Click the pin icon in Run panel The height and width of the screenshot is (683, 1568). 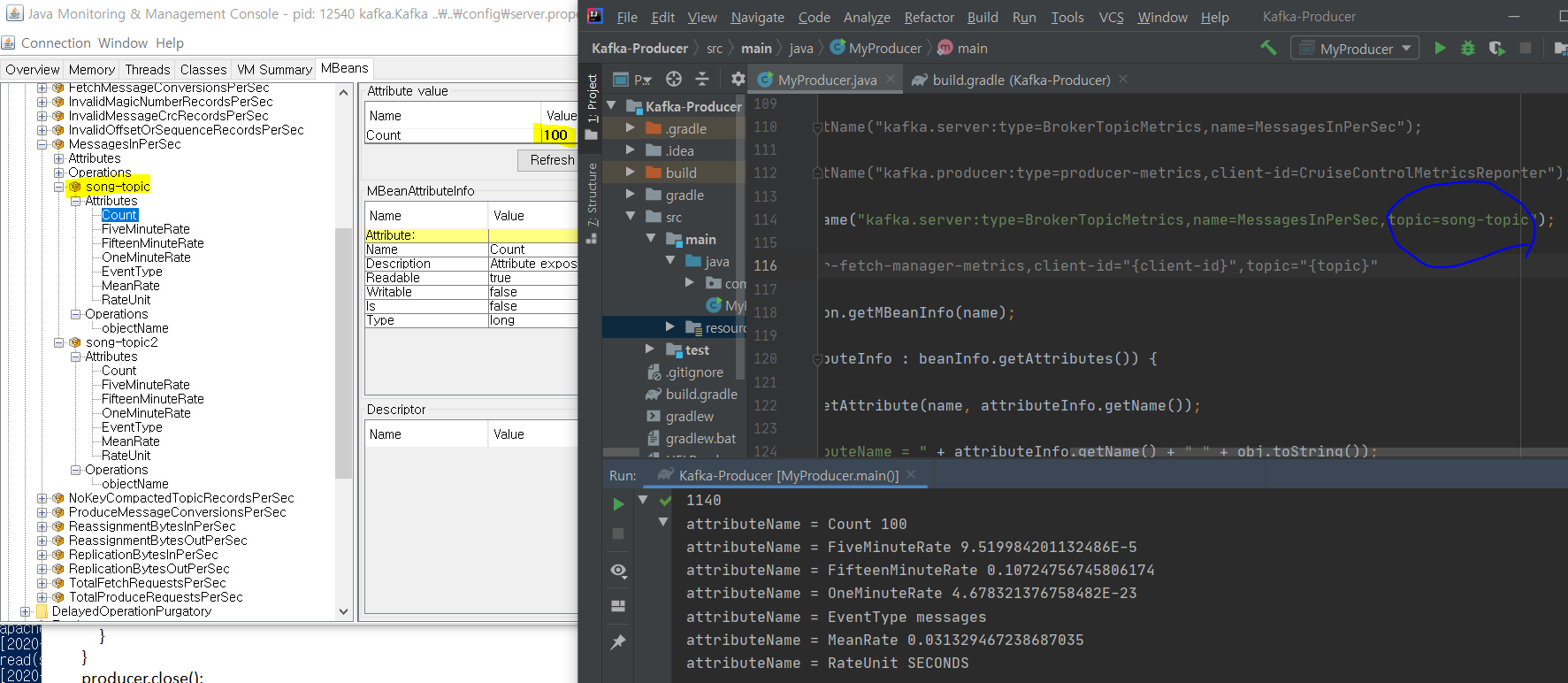coord(618,641)
